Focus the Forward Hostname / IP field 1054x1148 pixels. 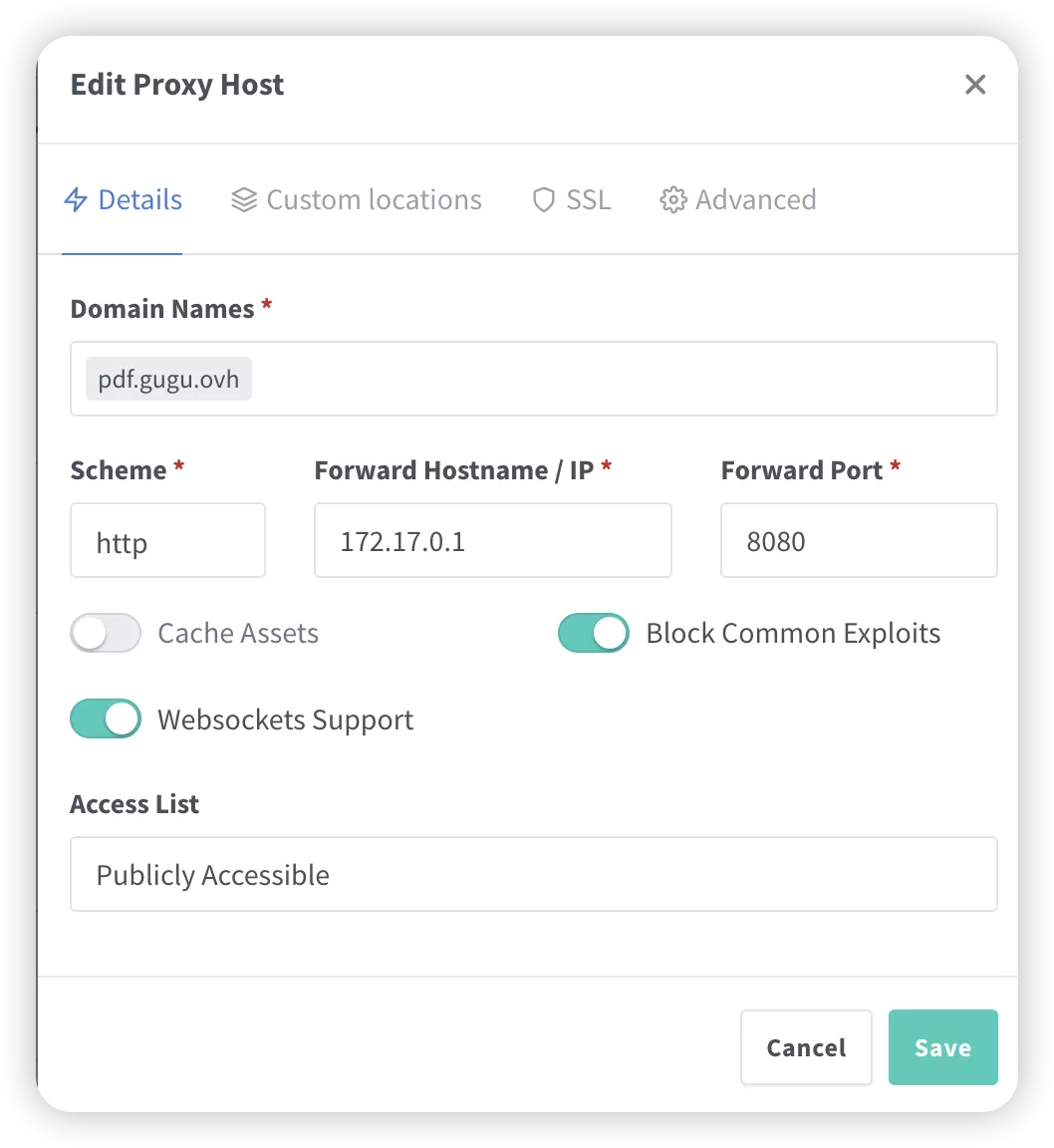[492, 541]
